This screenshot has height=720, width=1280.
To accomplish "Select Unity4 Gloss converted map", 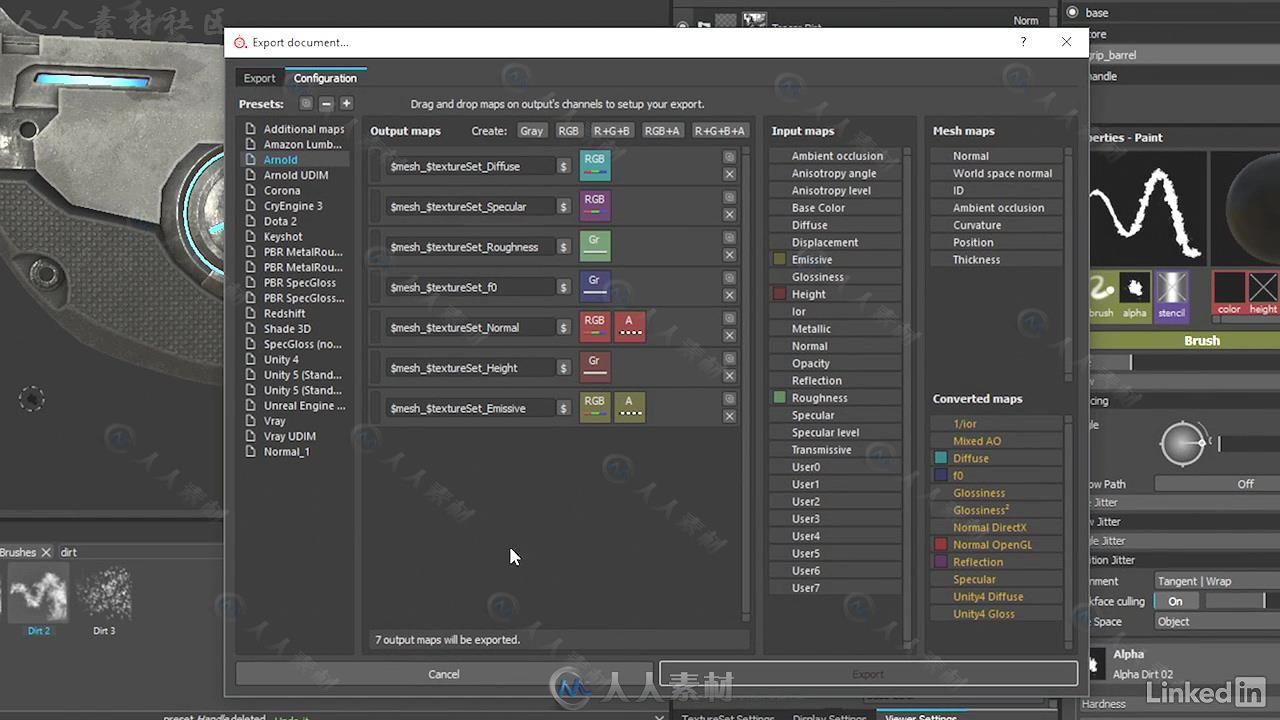I will [997, 614].
